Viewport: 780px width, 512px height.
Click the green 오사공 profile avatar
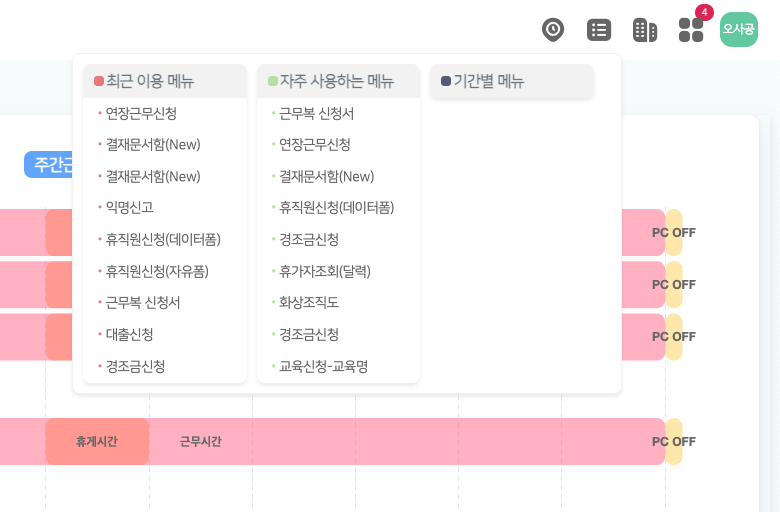point(739,29)
